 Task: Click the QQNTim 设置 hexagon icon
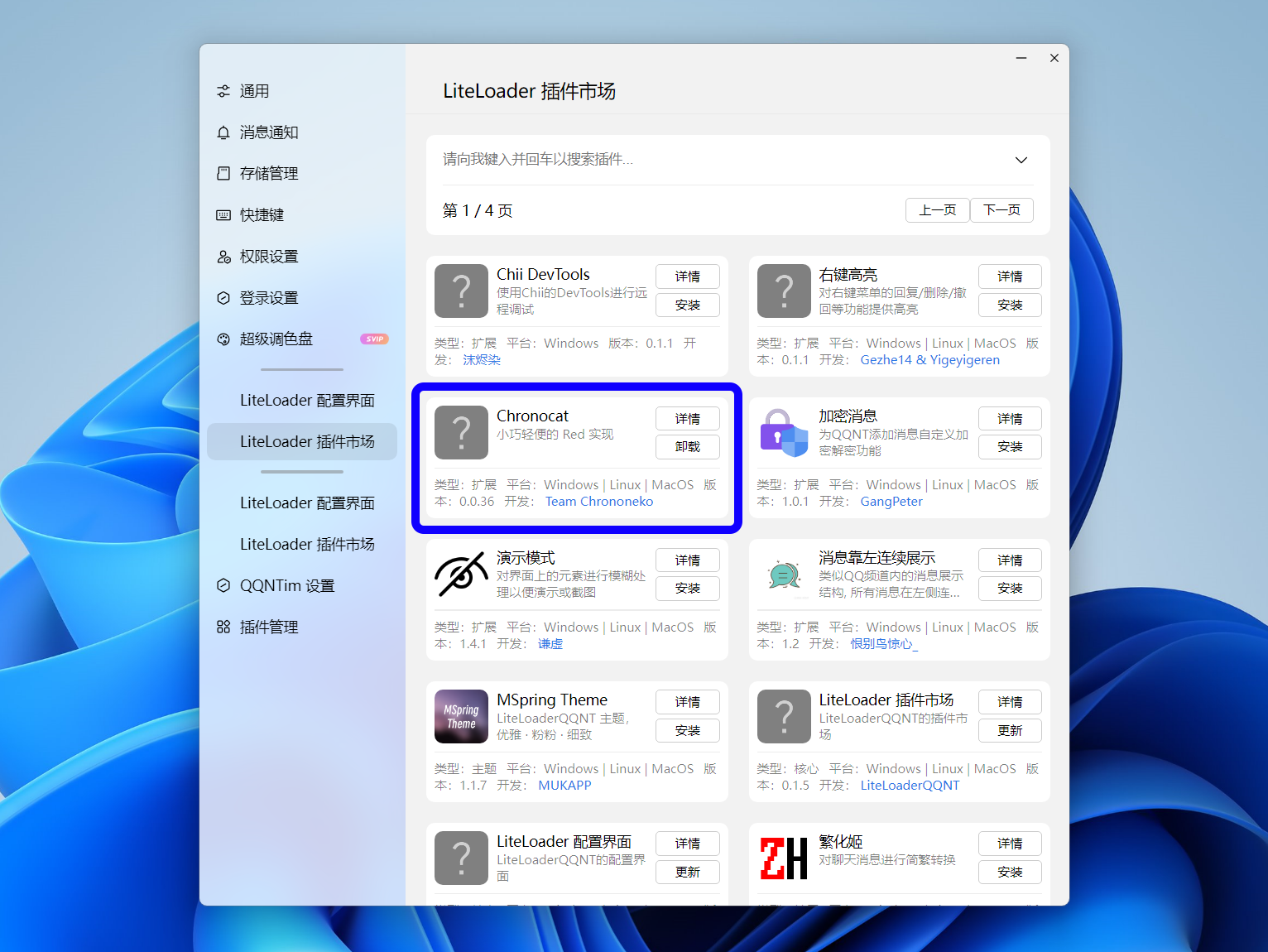pyautogui.click(x=223, y=586)
